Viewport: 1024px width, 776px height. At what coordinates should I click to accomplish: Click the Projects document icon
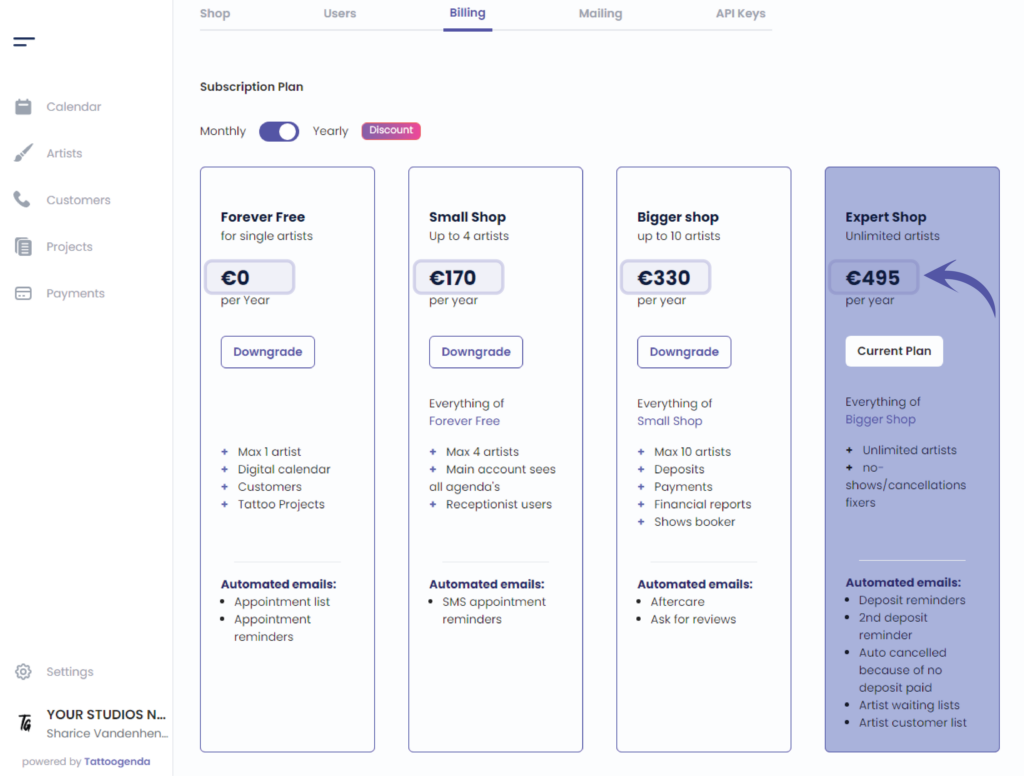pyautogui.click(x=24, y=246)
